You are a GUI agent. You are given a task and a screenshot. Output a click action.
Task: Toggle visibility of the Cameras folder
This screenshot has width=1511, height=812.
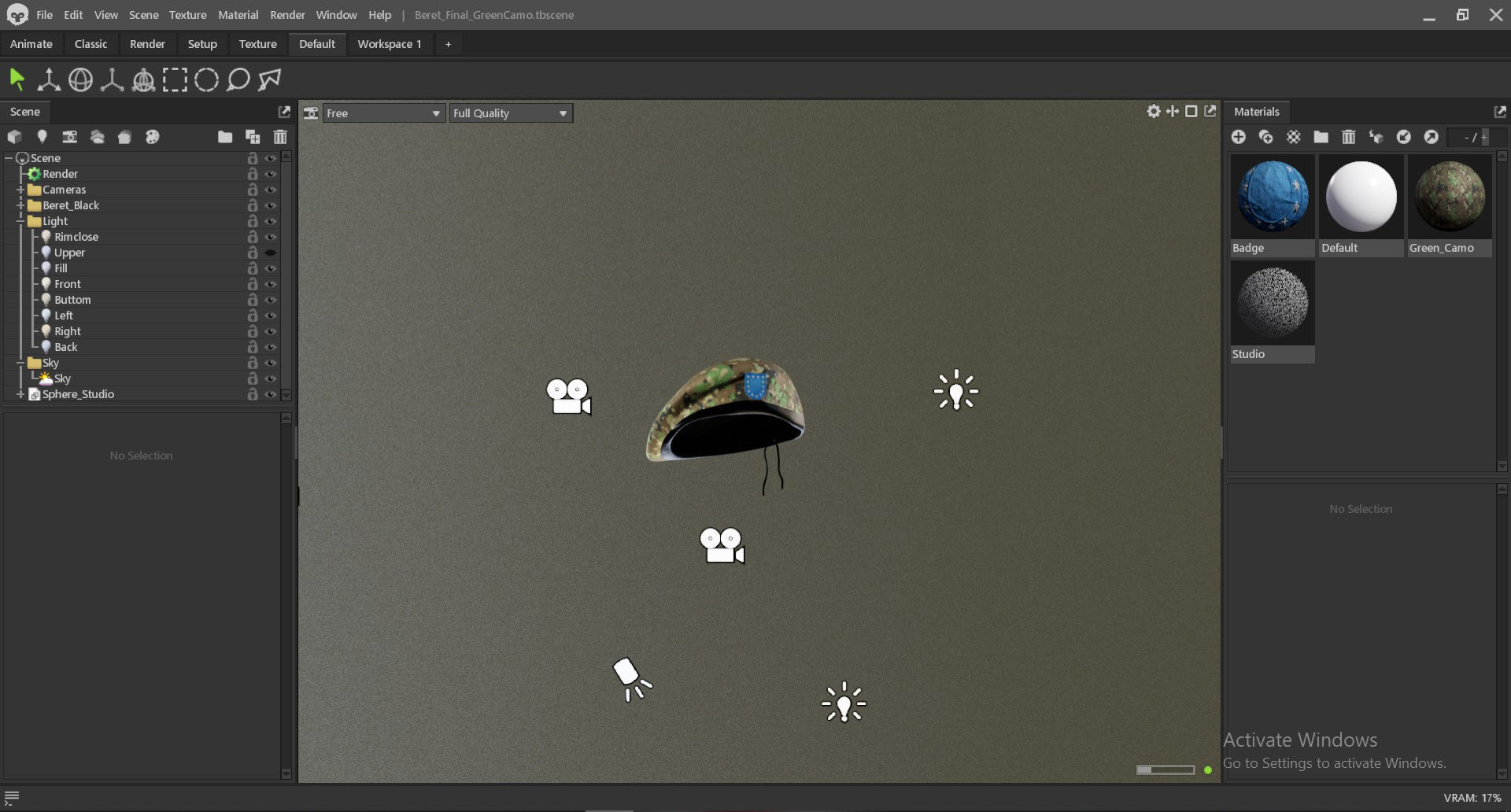[x=271, y=190]
